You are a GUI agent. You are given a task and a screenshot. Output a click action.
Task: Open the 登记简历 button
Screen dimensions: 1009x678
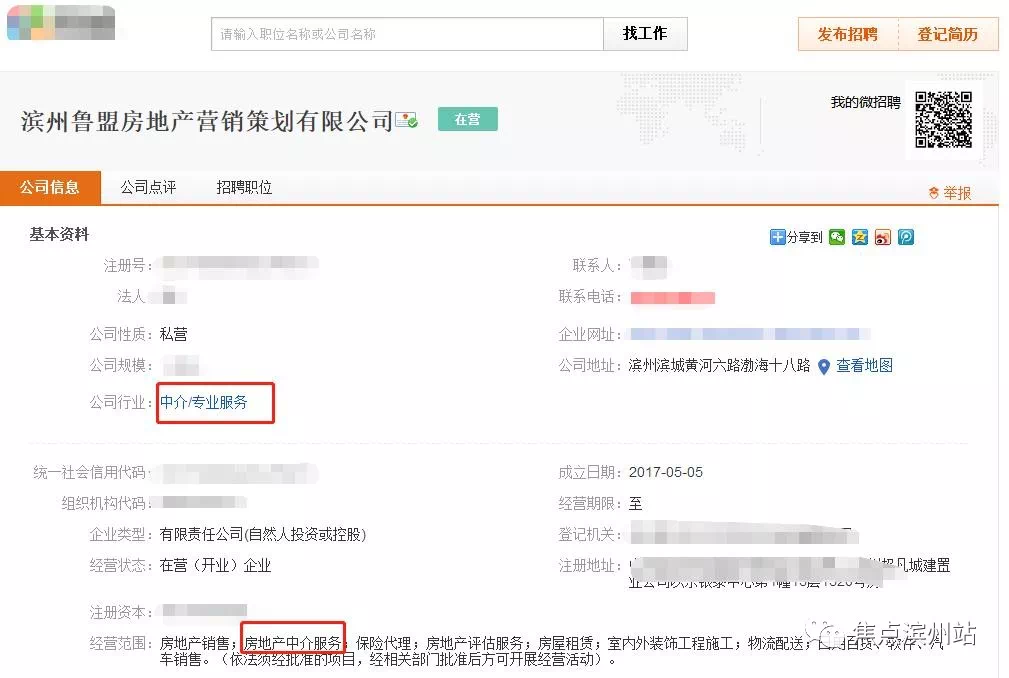(948, 34)
